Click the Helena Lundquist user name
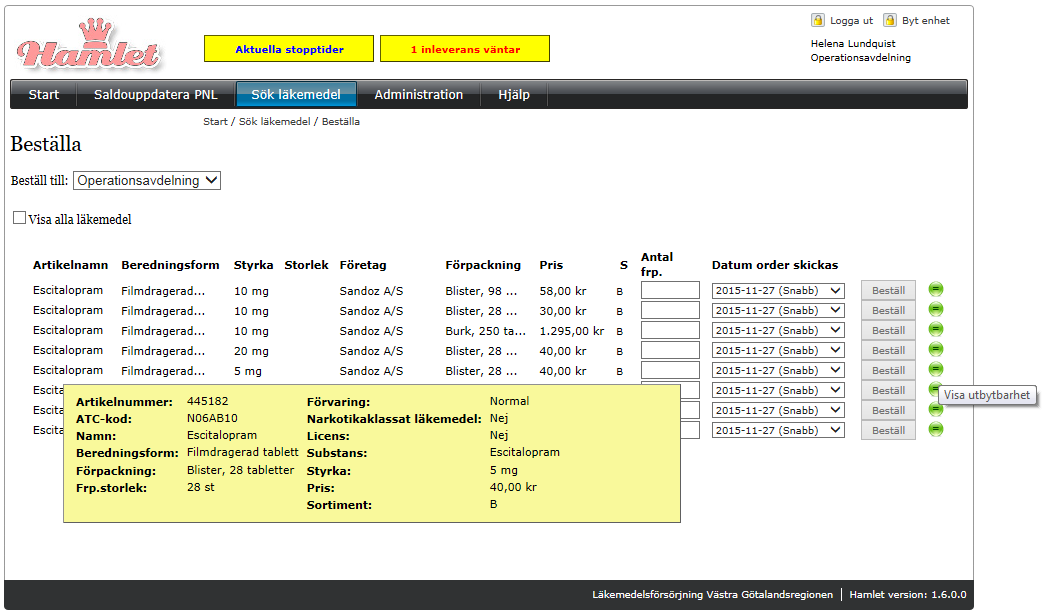The image size is (1047, 615). pyautogui.click(x=853, y=43)
